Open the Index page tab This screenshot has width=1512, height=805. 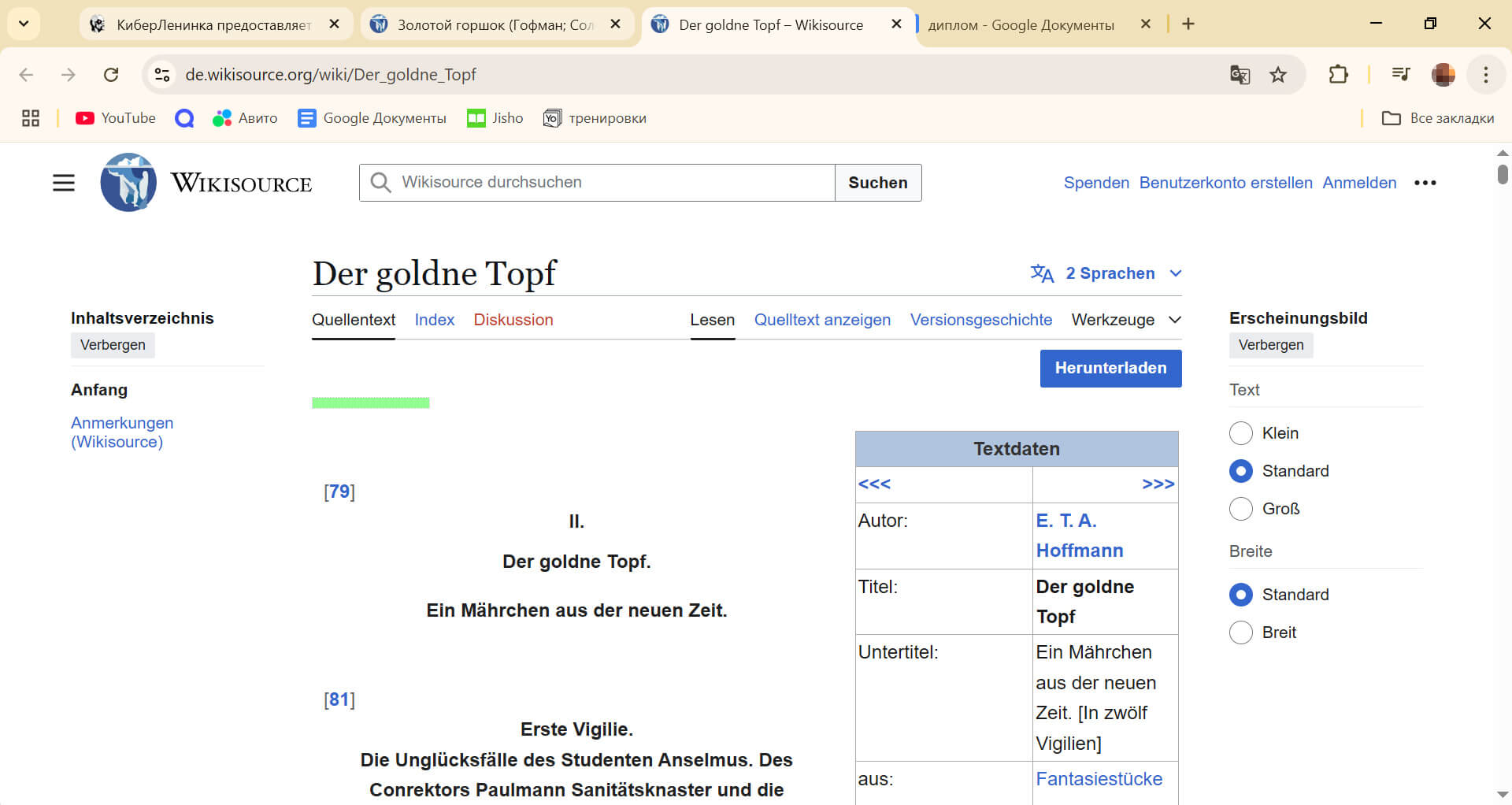pos(435,320)
